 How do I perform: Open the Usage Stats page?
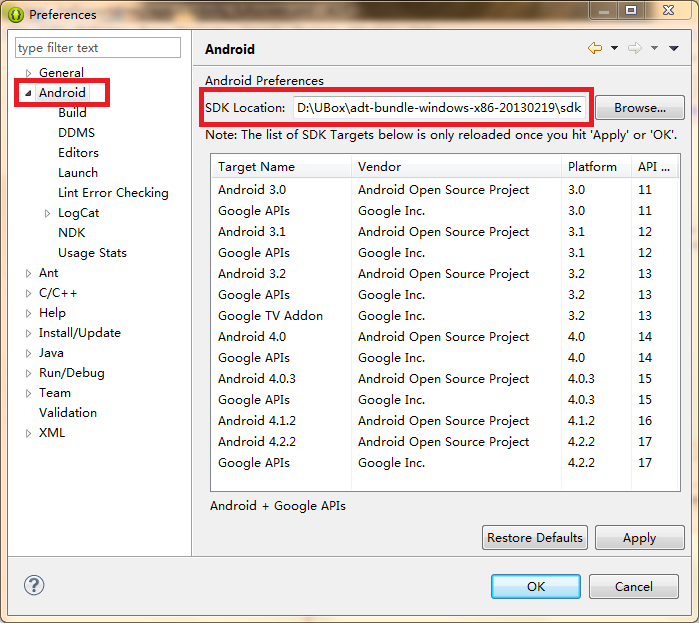coord(92,253)
